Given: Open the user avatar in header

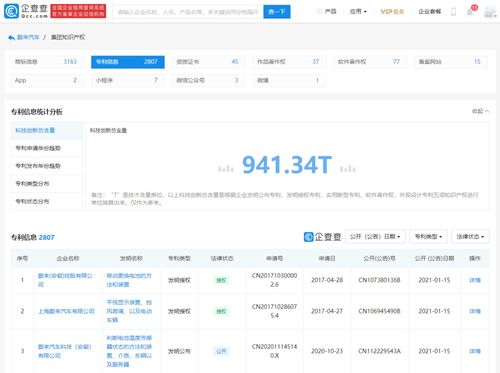Looking at the screenshot, I should tap(490, 12).
